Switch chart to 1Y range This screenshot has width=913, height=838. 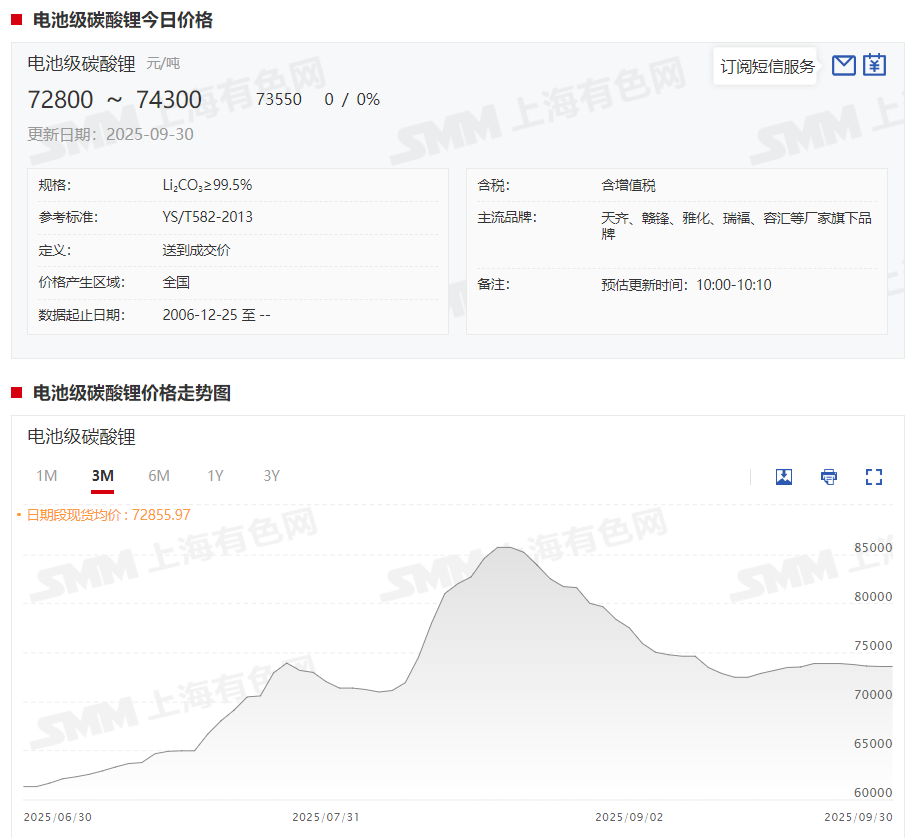(215, 476)
